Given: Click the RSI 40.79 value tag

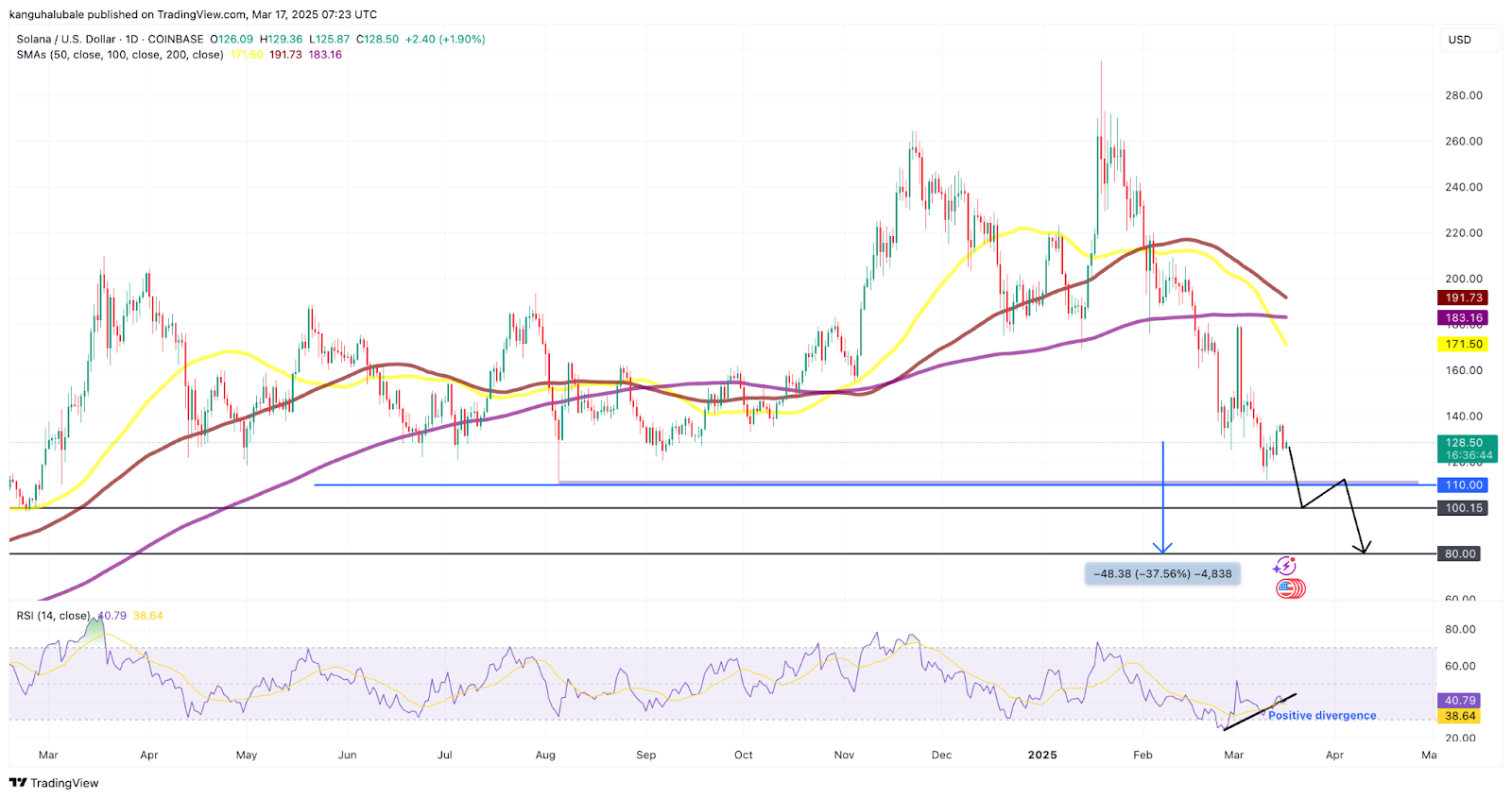Looking at the screenshot, I should pos(1460,701).
